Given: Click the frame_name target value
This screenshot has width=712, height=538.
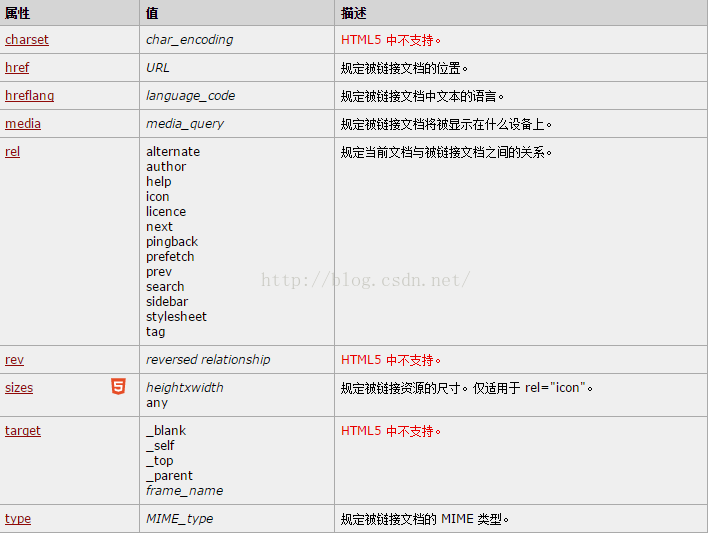Looking at the screenshot, I should [x=184, y=491].
